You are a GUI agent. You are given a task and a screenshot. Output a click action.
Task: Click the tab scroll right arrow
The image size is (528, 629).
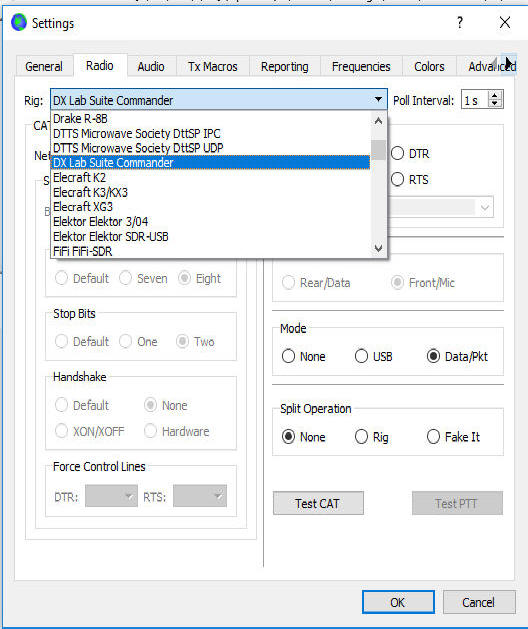click(x=509, y=64)
